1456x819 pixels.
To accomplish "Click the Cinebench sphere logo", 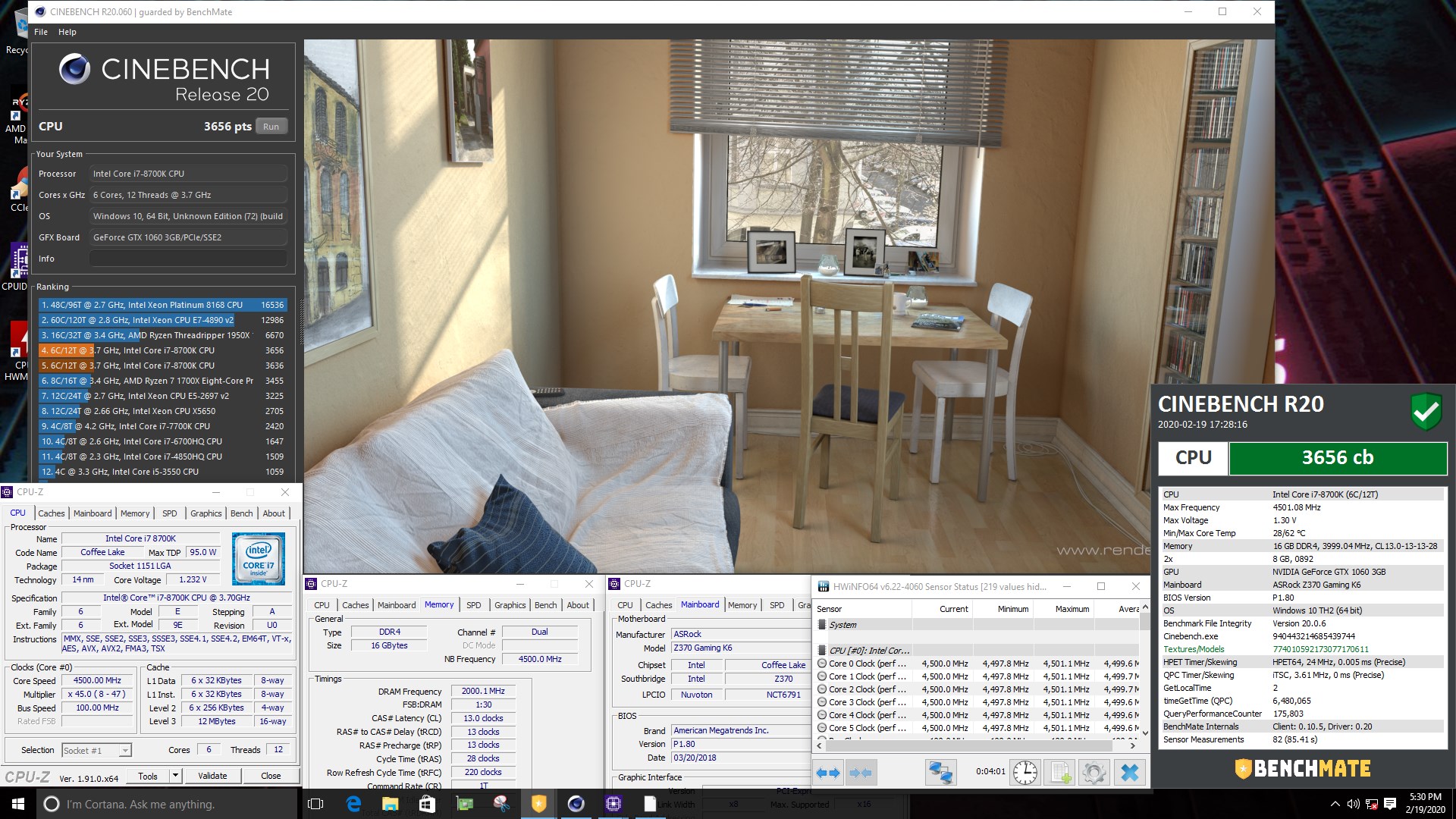I will 74,70.
